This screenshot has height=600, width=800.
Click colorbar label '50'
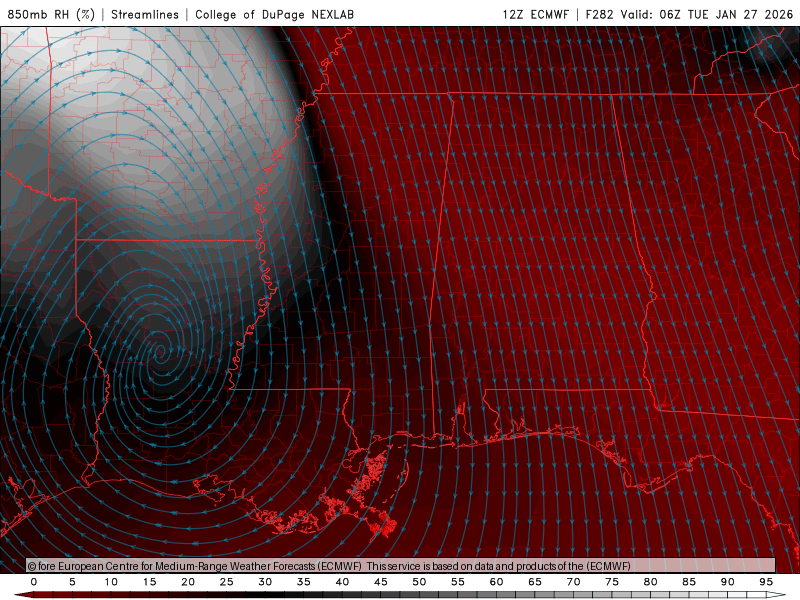pyautogui.click(x=419, y=582)
